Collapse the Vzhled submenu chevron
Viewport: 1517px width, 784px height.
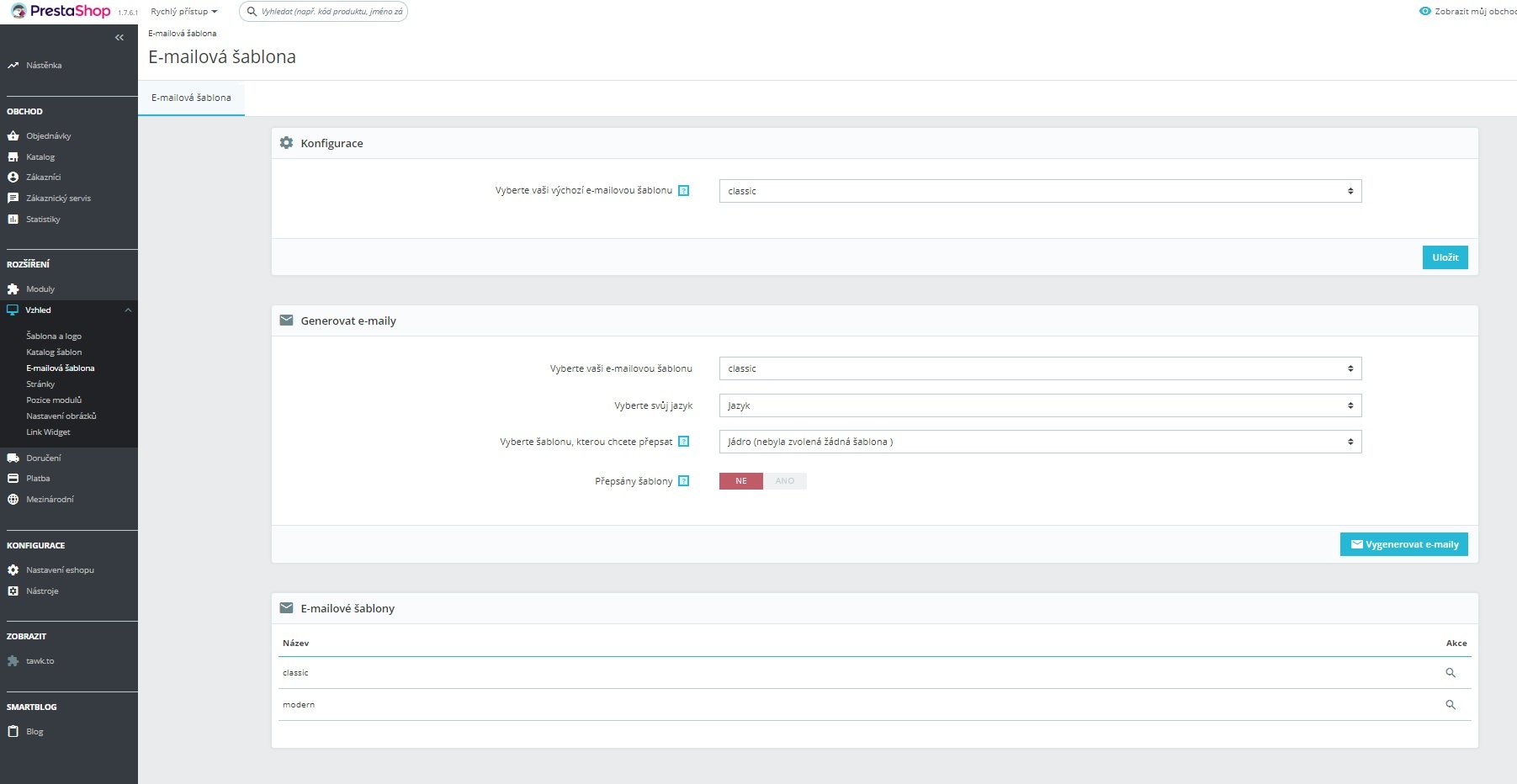click(x=128, y=310)
